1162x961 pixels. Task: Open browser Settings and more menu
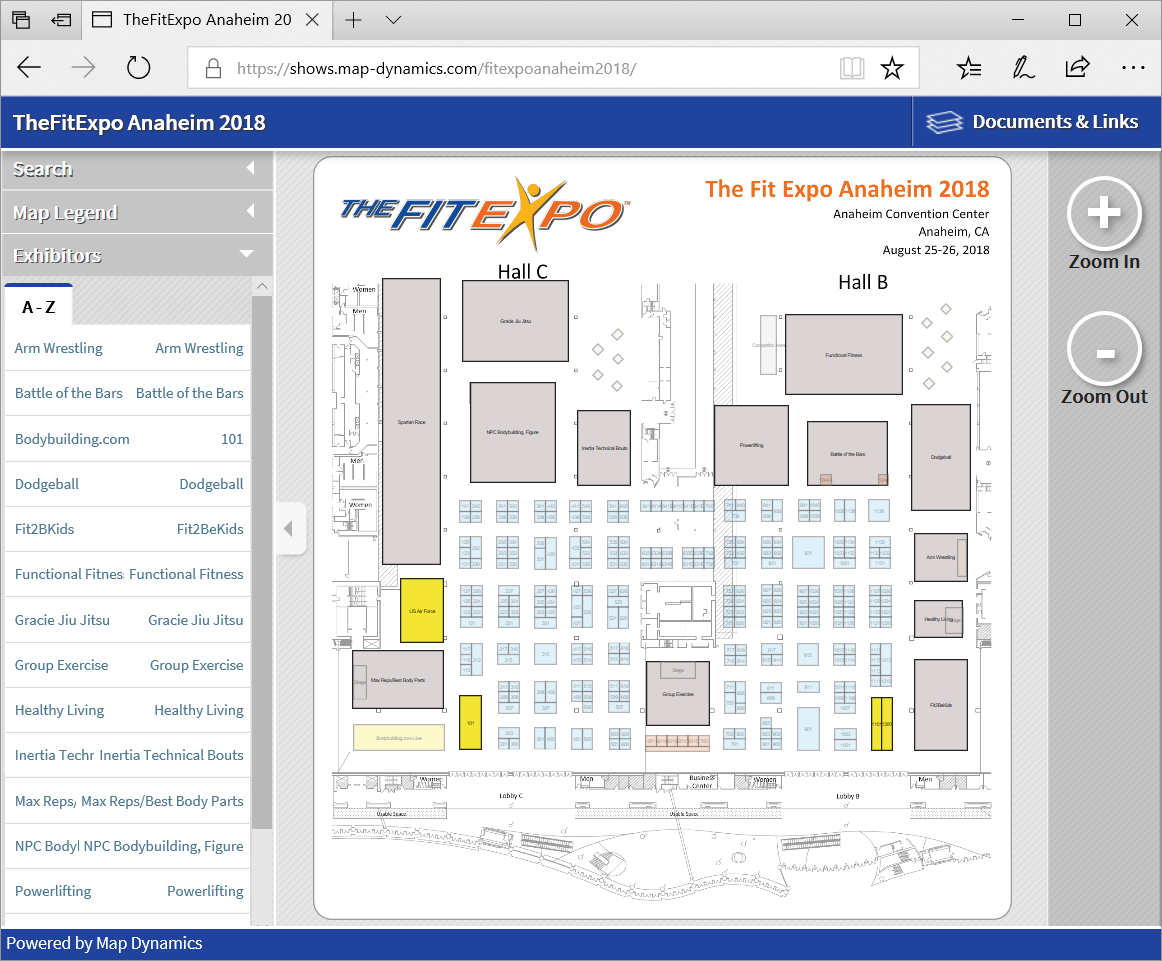coord(1132,67)
